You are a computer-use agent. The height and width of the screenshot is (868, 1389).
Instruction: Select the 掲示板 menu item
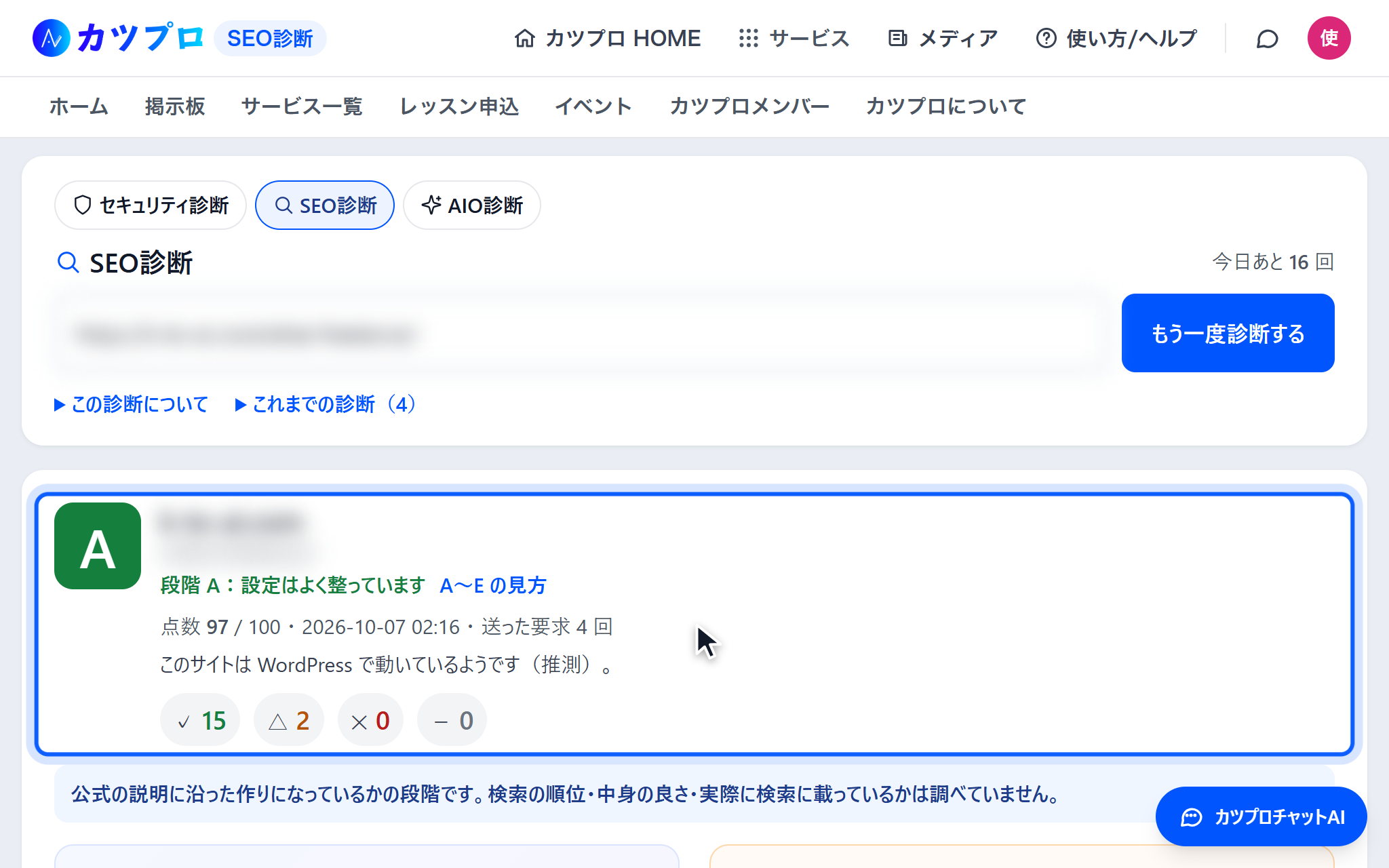point(175,106)
